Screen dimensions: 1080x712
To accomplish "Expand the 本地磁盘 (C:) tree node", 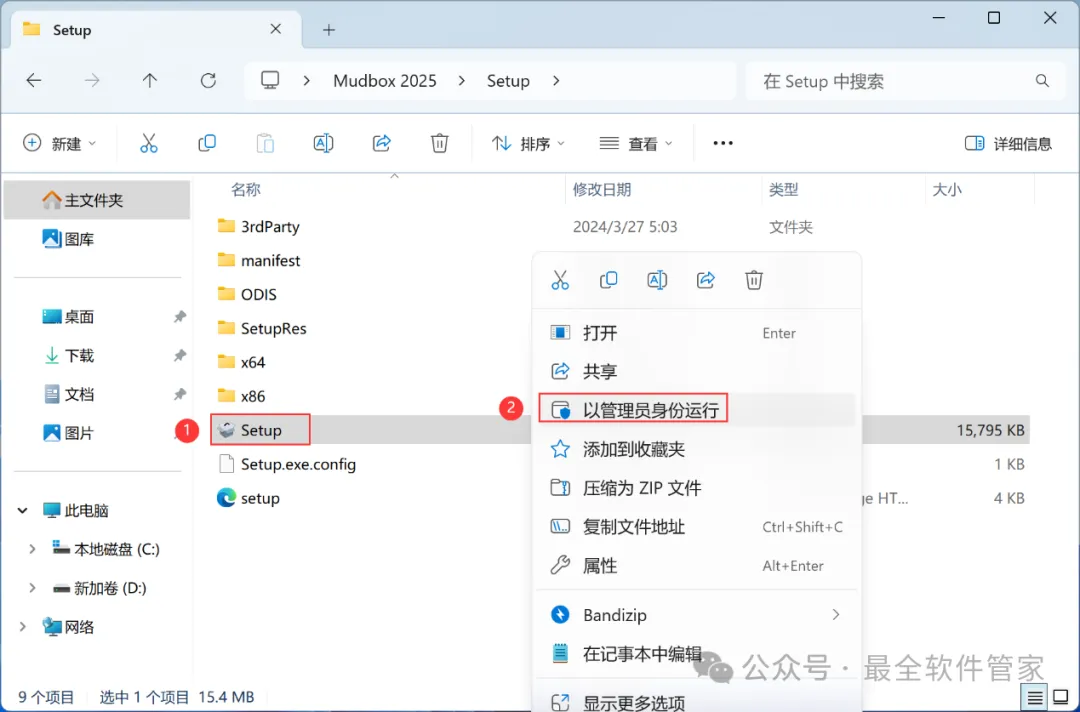I will pos(32,549).
